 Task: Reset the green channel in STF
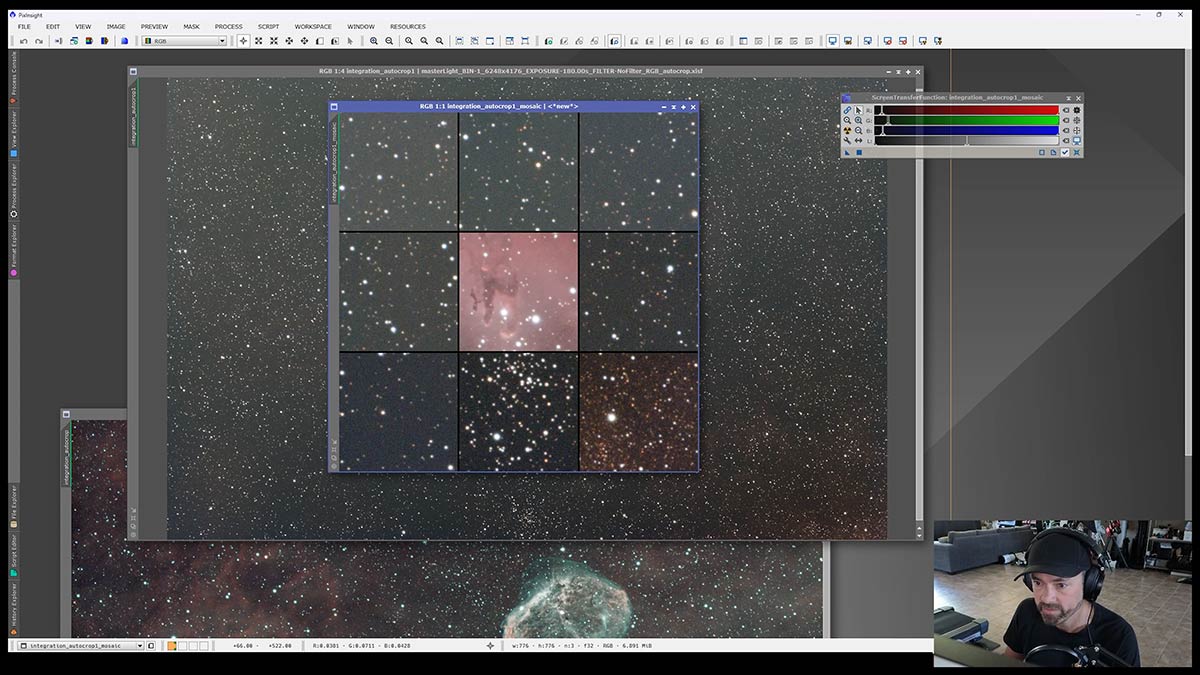coord(1066,120)
